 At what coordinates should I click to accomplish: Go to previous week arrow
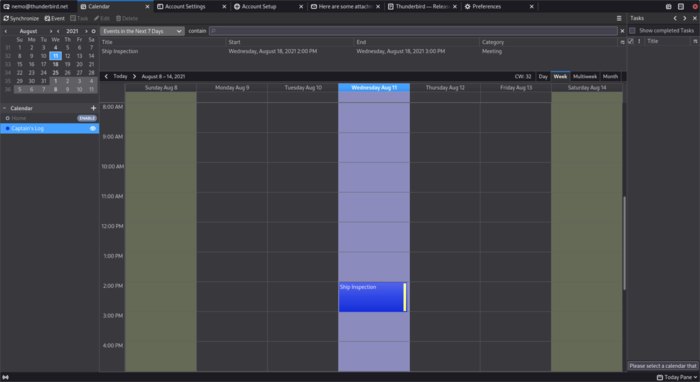tap(106, 76)
